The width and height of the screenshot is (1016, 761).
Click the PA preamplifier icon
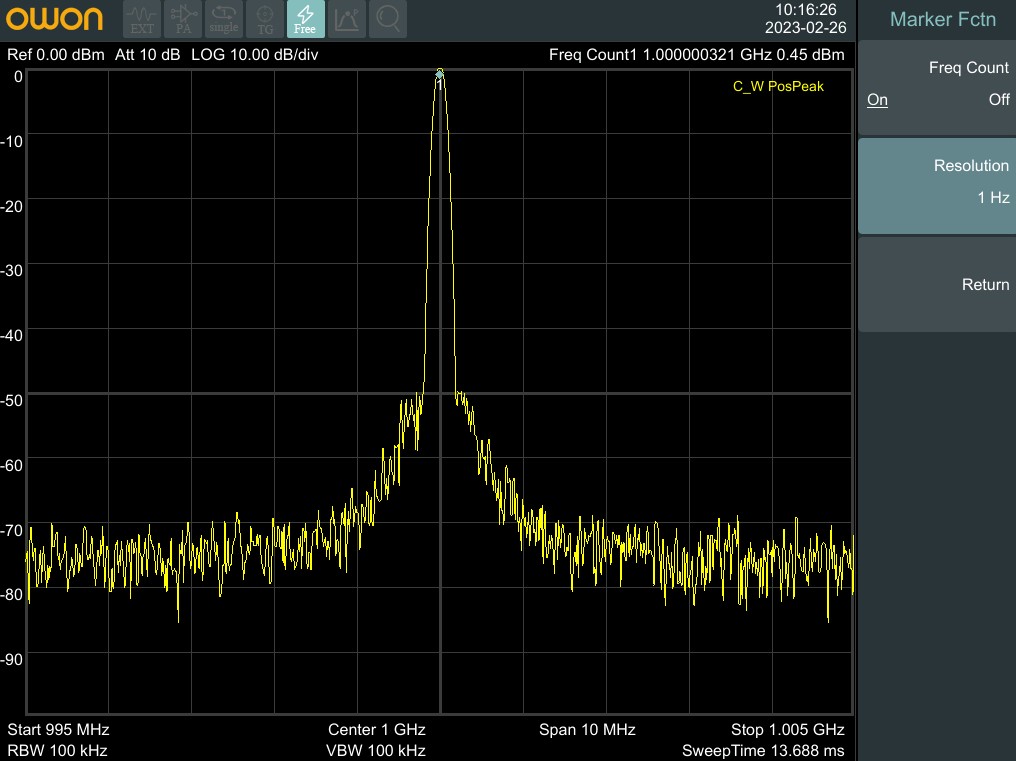coord(183,19)
